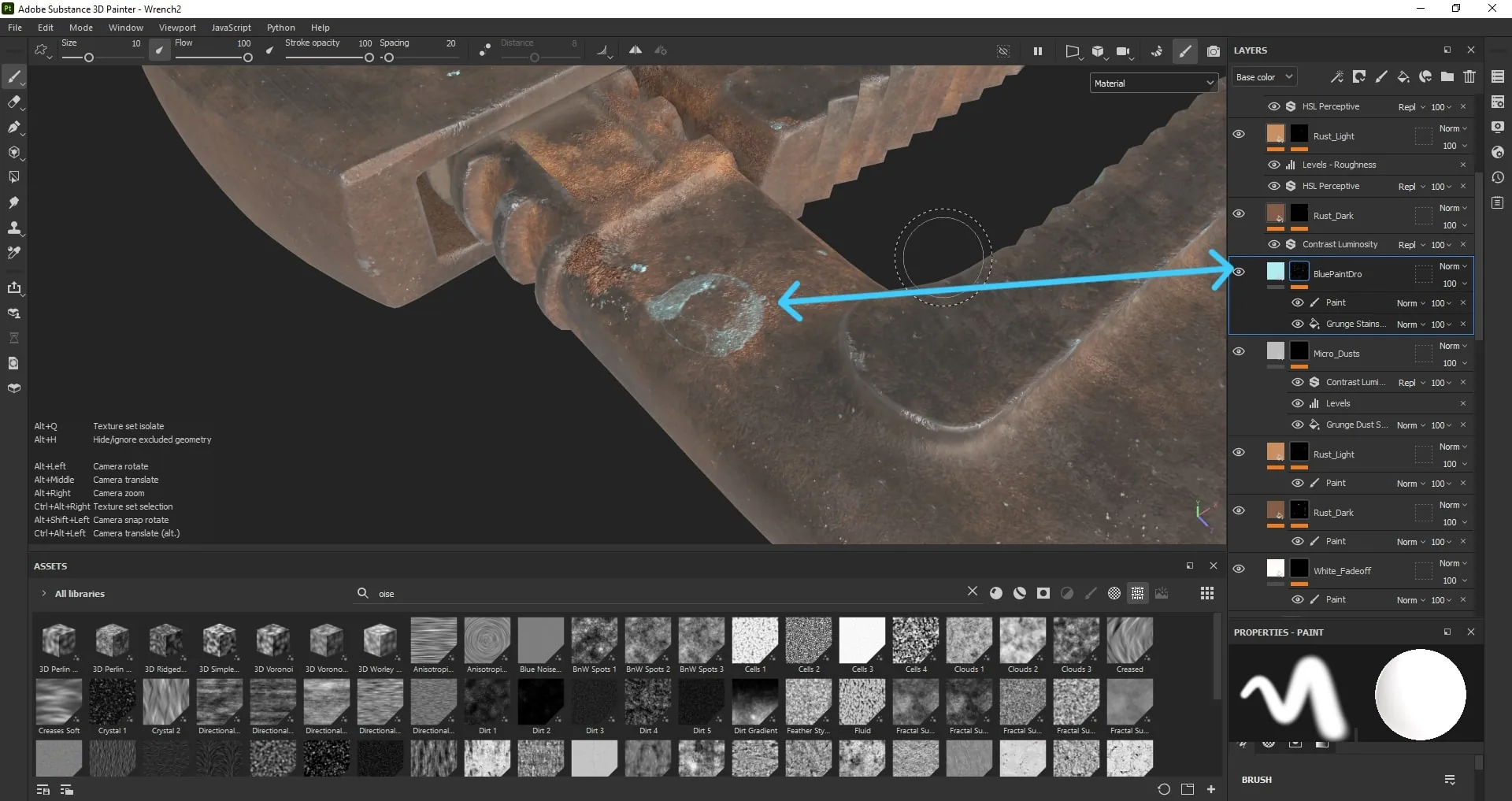Open blend mode dropdown of White_Fadeoff layer

pyautogui.click(x=1453, y=563)
